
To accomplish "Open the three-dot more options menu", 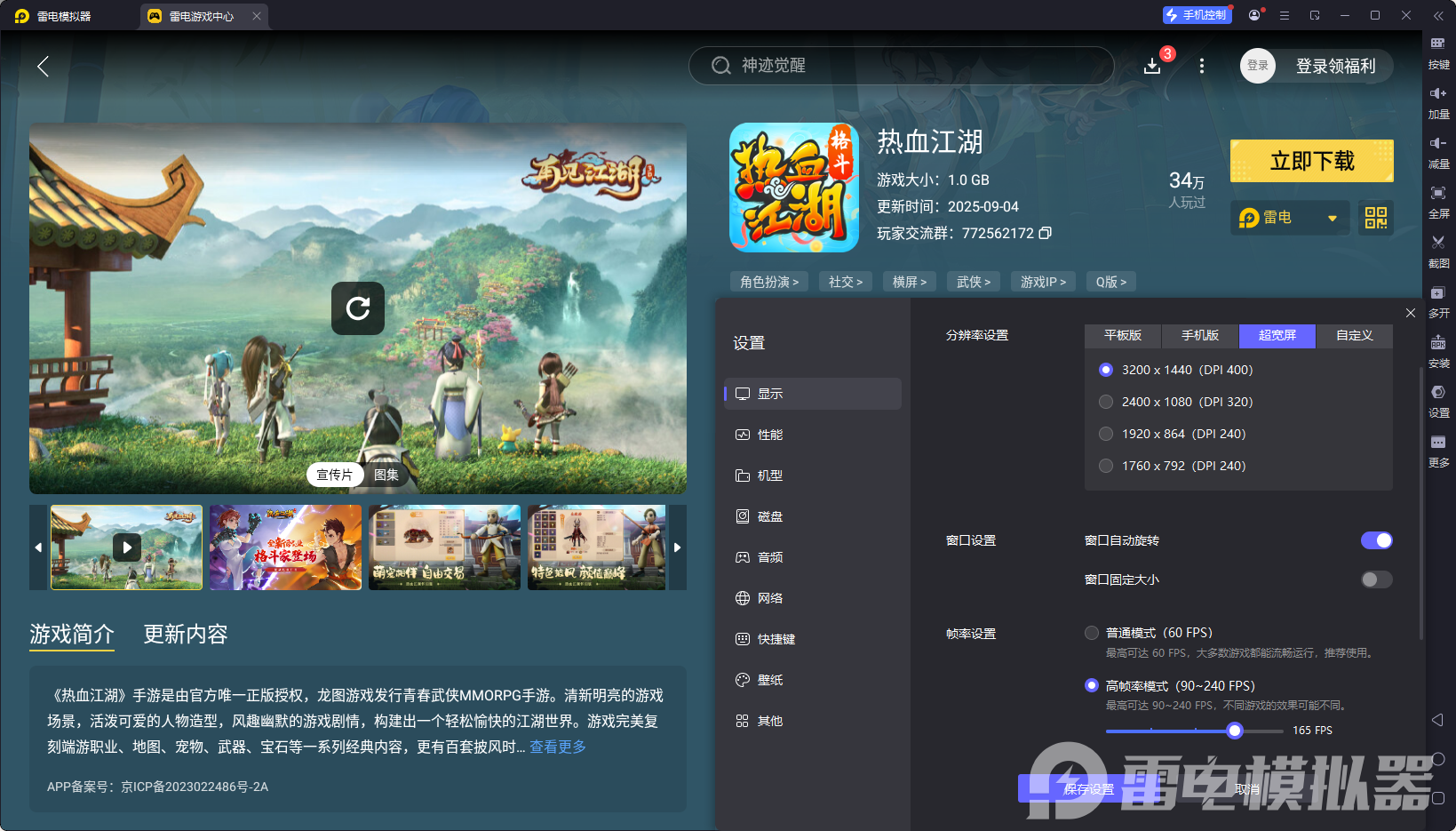I will pos(1202,66).
